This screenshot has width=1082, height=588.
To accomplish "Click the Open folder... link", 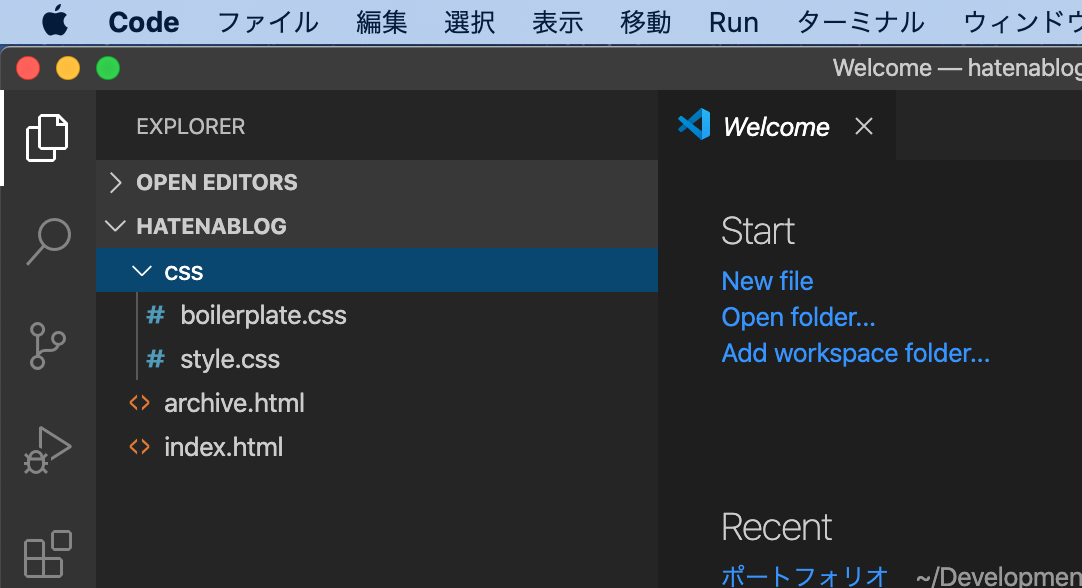I will [x=798, y=317].
